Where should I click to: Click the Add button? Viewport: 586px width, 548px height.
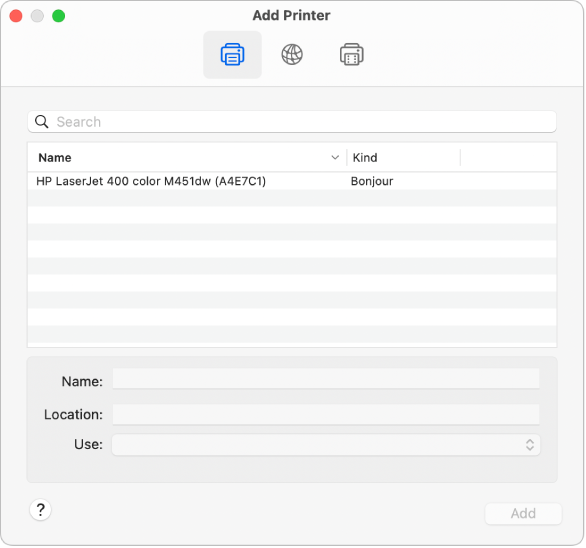tap(523, 513)
